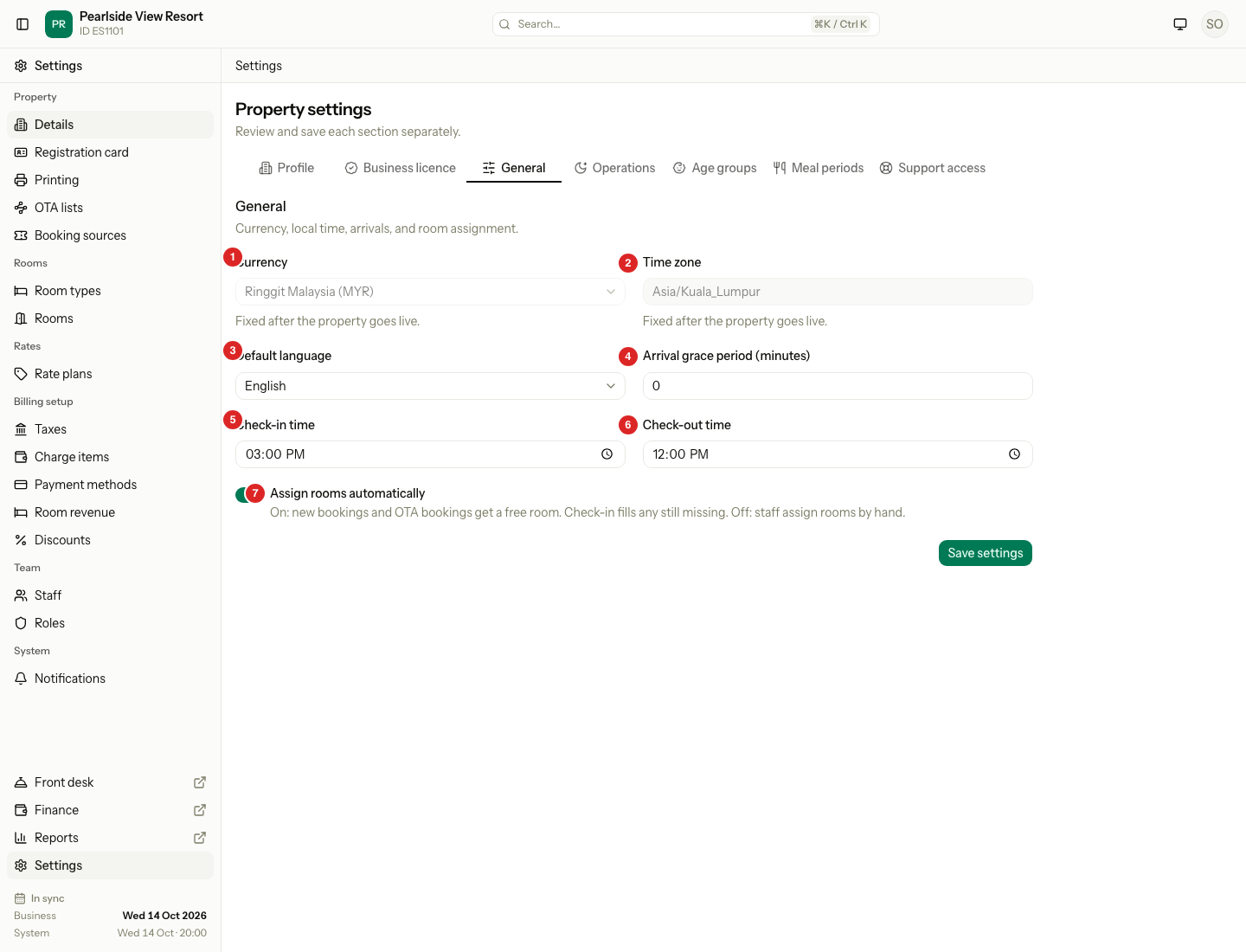Switch to the Meal periods tab

(x=819, y=168)
